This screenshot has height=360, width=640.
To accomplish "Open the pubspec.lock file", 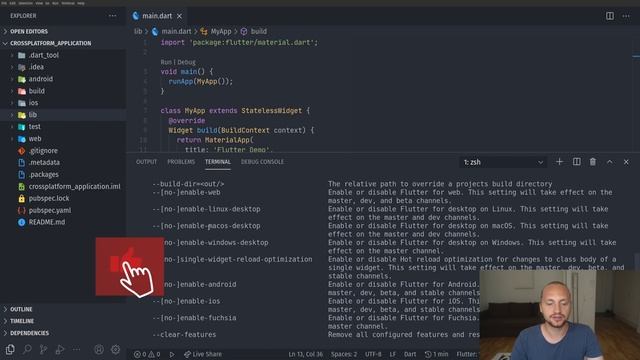I will click(63, 198).
